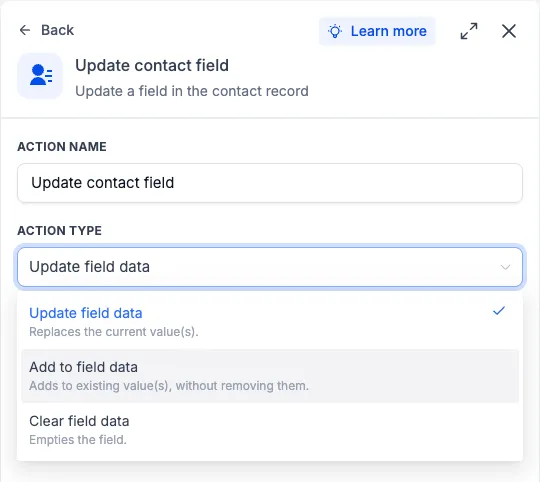Click the 'Replaces the current value(s).' description

point(114,332)
